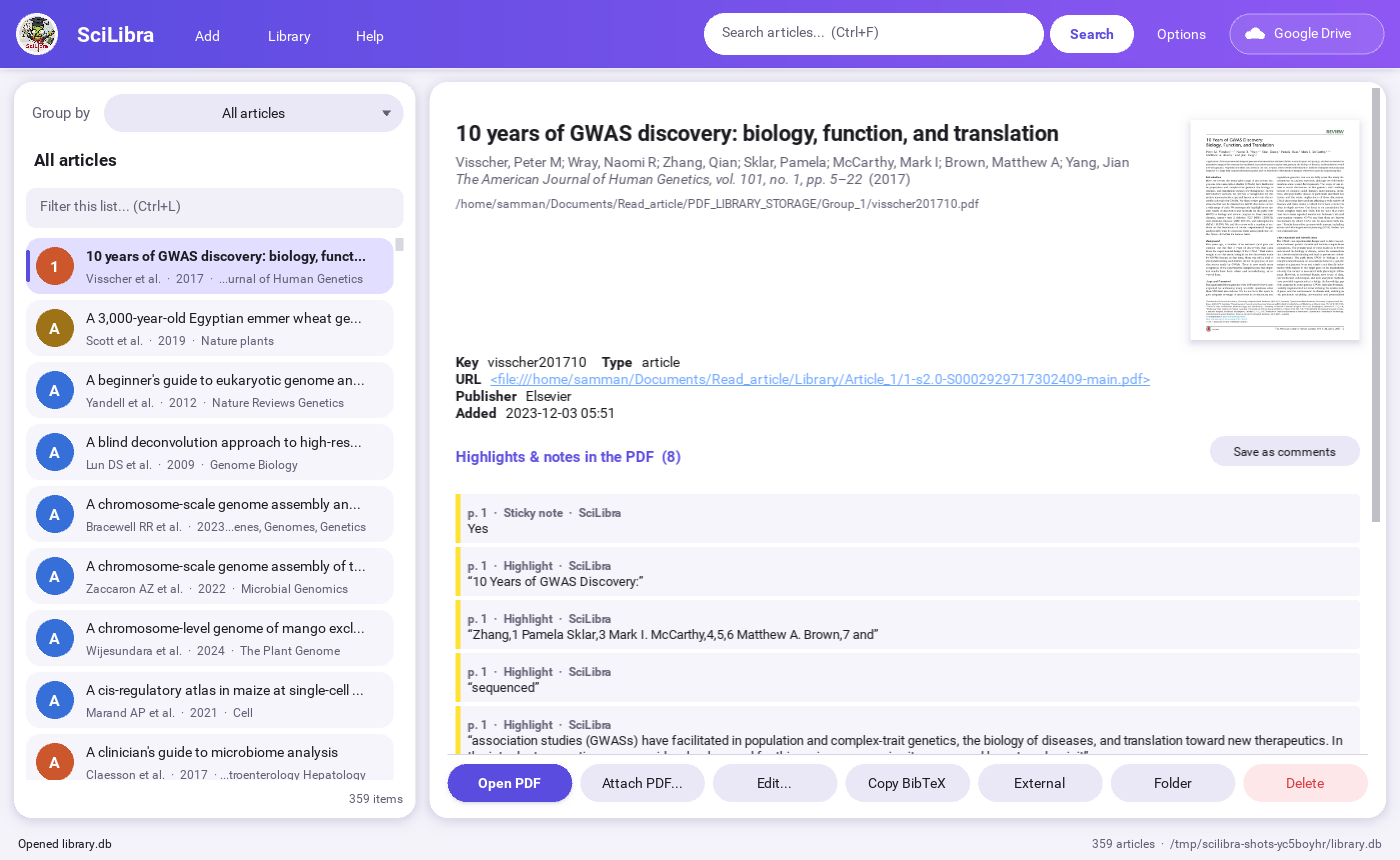Click into the Filter this list field
1400x860 pixels.
215,207
